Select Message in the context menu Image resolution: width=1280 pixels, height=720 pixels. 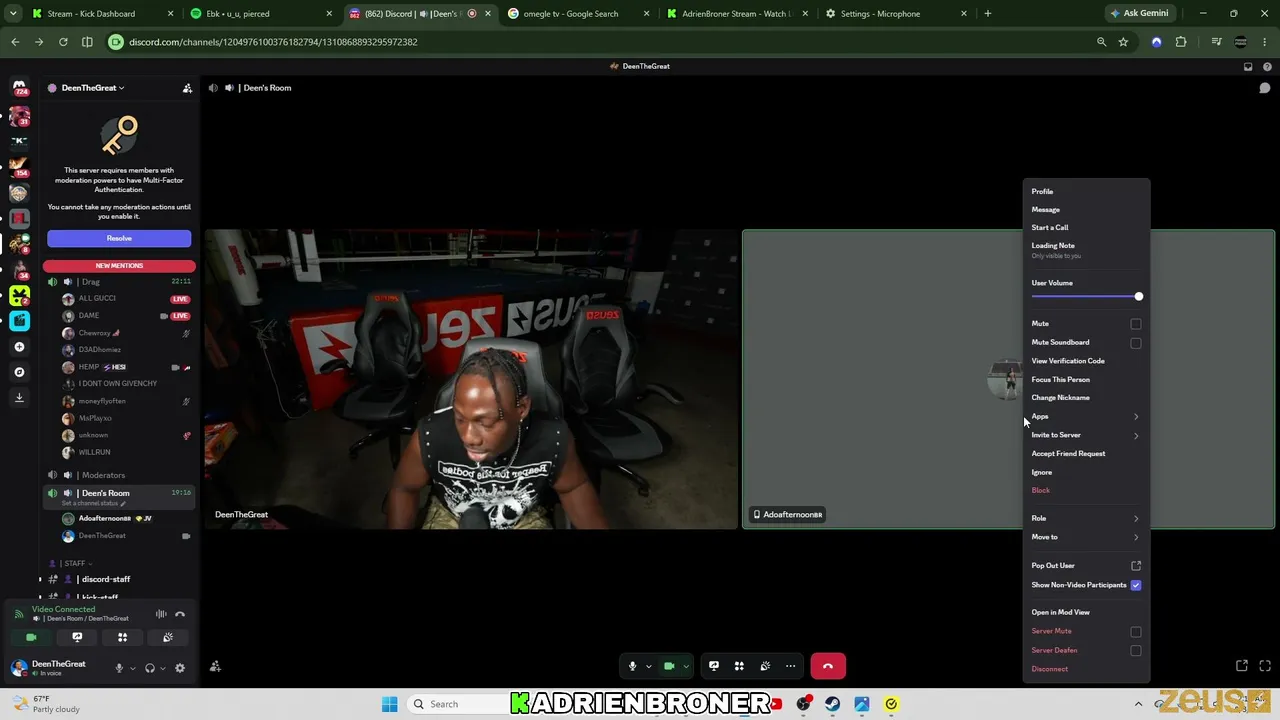coord(1086,210)
